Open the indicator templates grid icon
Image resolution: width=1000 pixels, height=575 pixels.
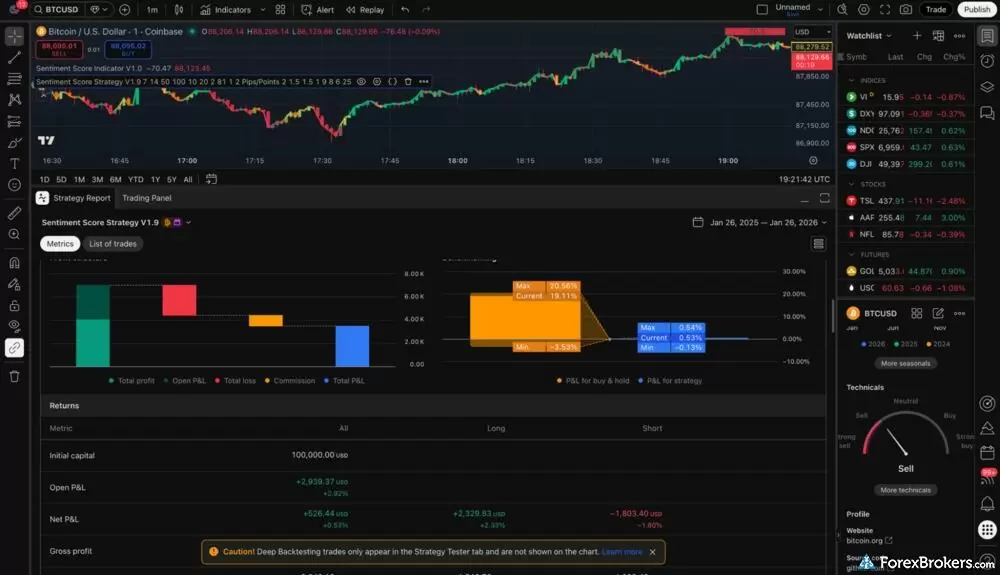[280, 10]
